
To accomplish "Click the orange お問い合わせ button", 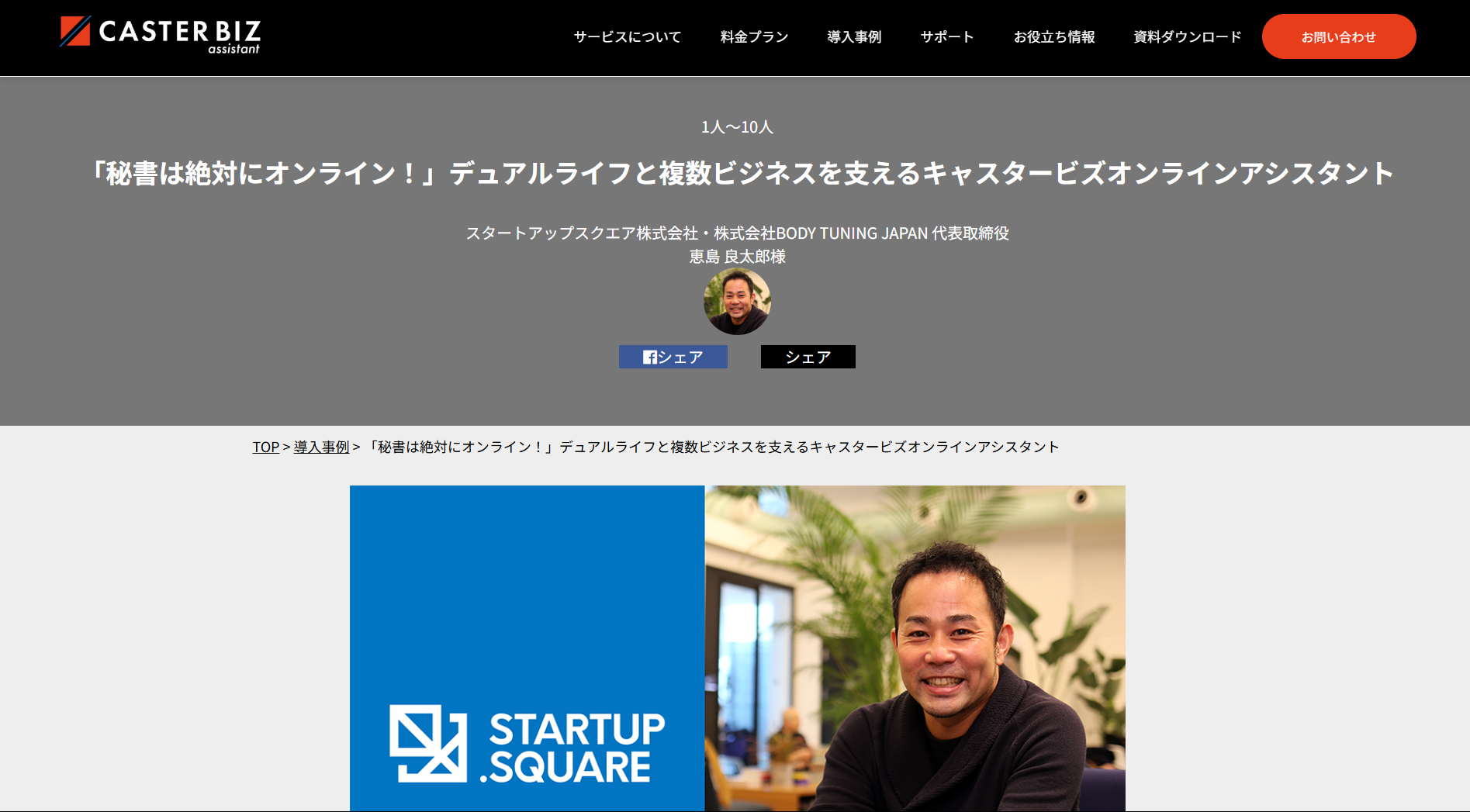I will [x=1339, y=36].
